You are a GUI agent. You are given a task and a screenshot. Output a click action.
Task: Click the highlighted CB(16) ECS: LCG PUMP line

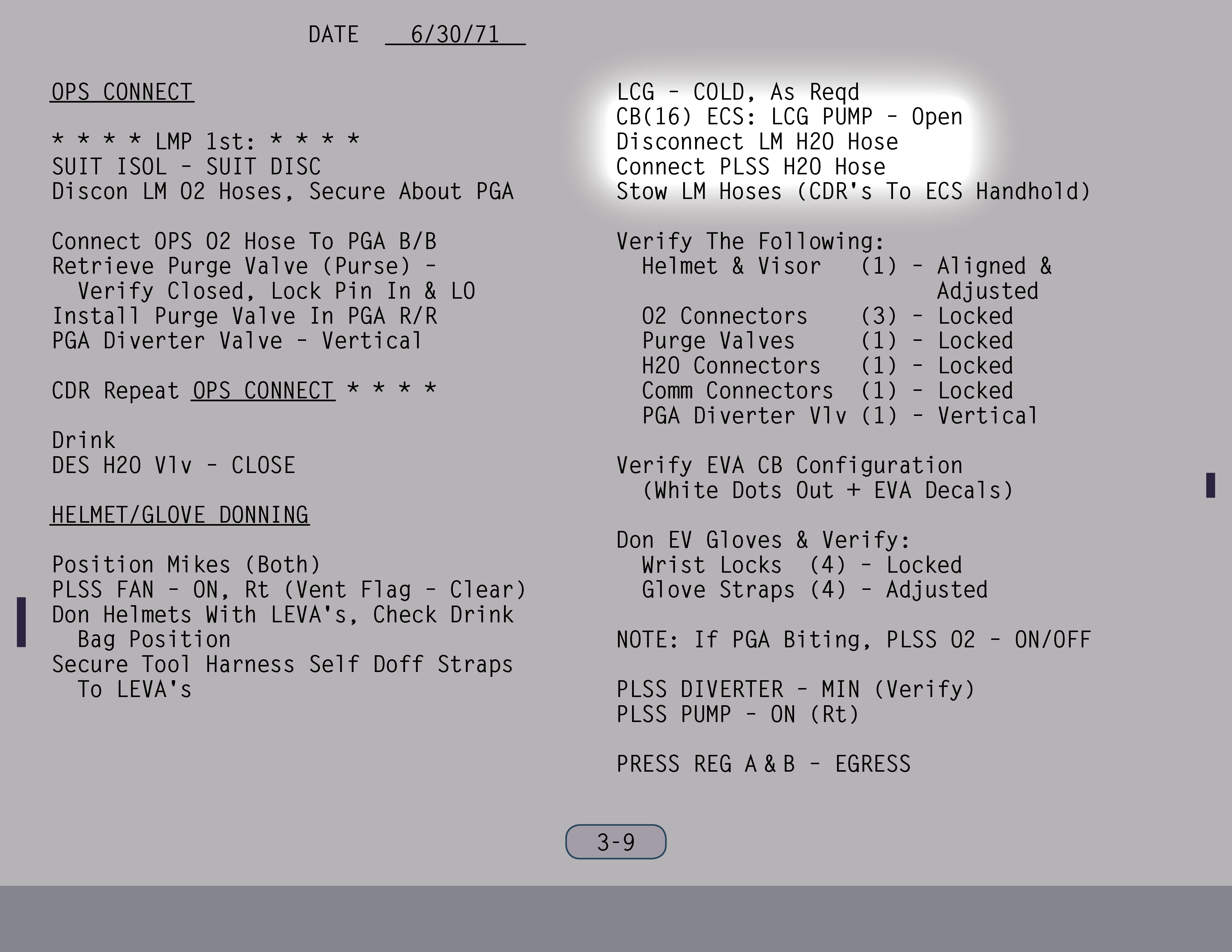click(788, 117)
